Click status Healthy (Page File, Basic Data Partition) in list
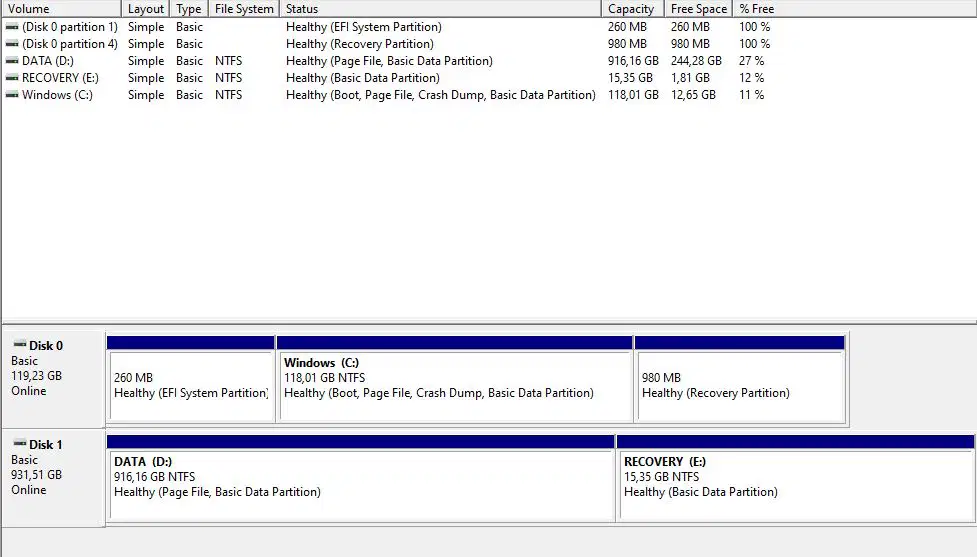Viewport: 977px width, 557px height. pyautogui.click(x=389, y=60)
